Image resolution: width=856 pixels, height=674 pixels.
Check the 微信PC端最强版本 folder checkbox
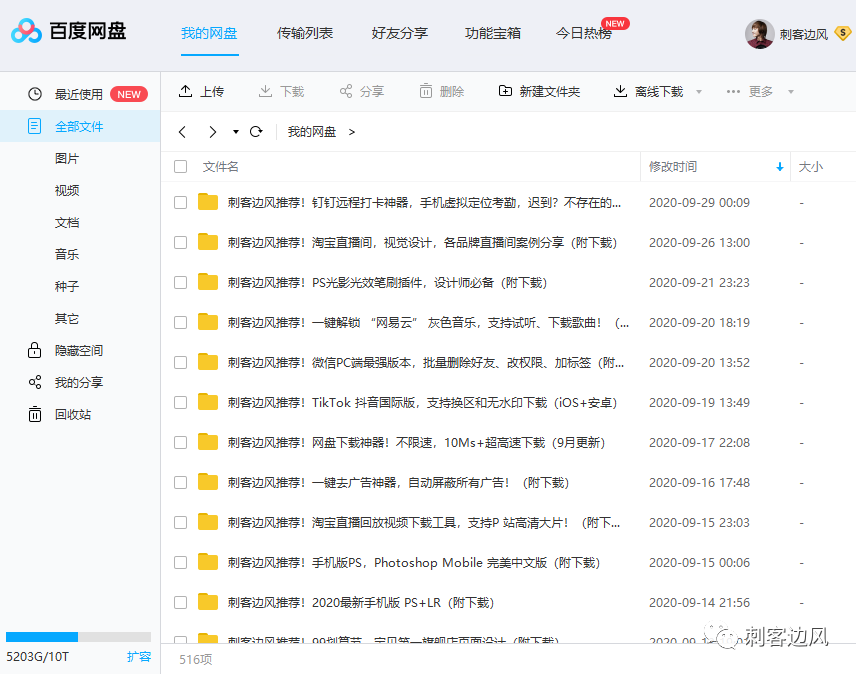(181, 362)
